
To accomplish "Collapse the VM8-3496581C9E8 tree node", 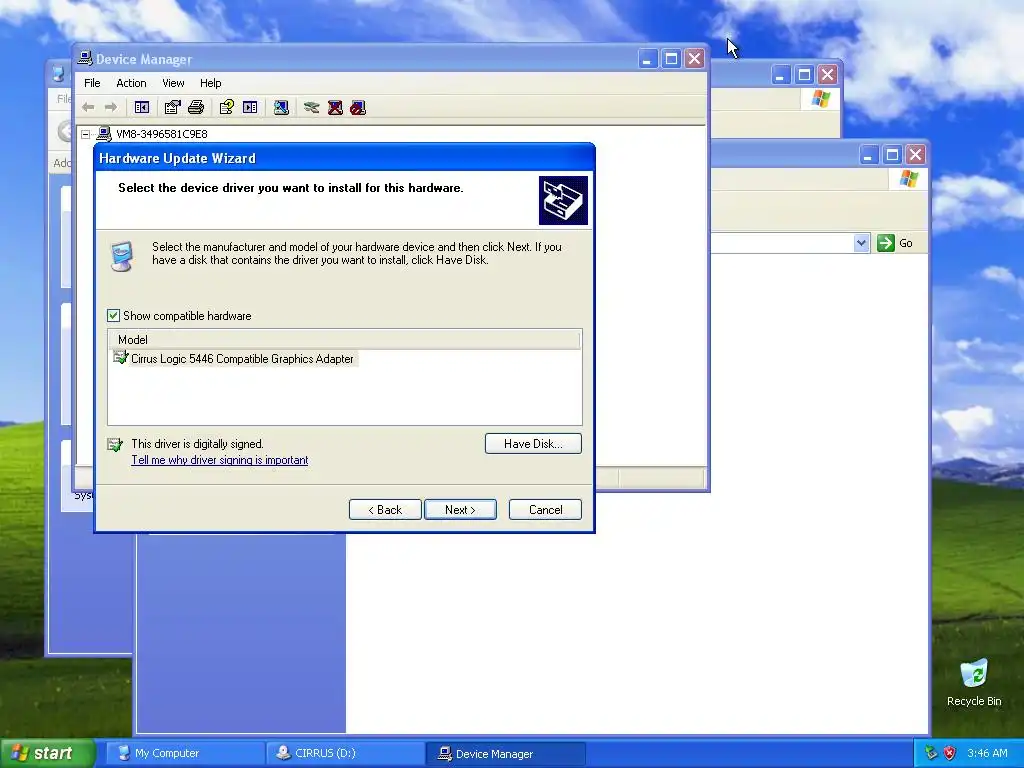I will tap(86, 135).
